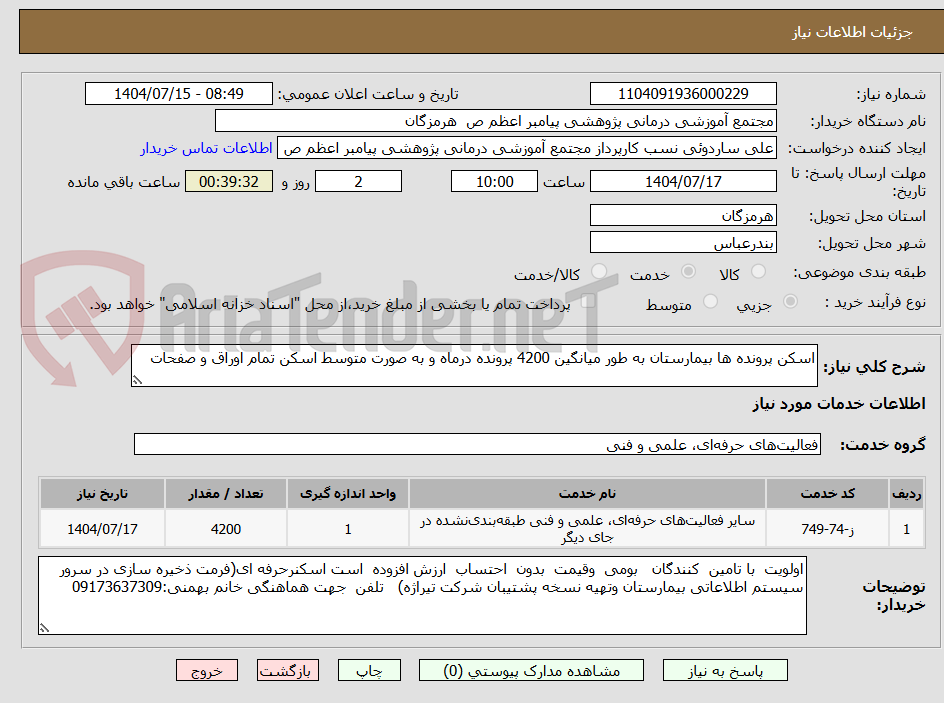
Task: Click the شهر محل تحویل field بندرعباس
Action: (x=683, y=241)
